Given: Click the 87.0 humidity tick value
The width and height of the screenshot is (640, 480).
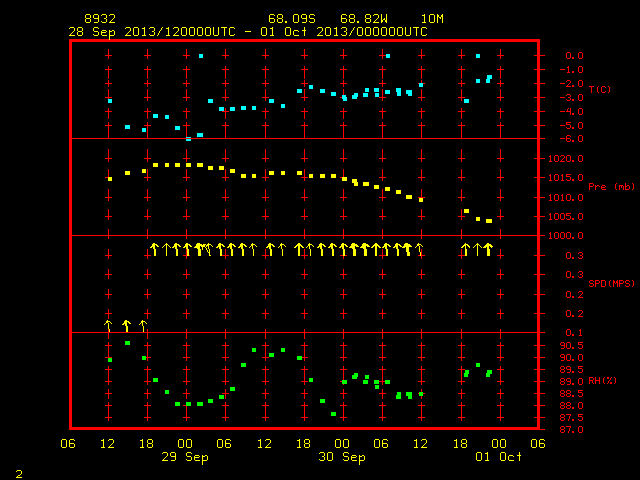Looking at the screenshot, I should [x=571, y=430].
